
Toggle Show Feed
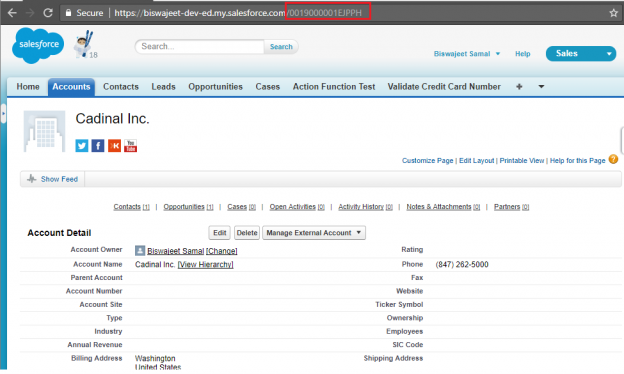tap(53, 179)
